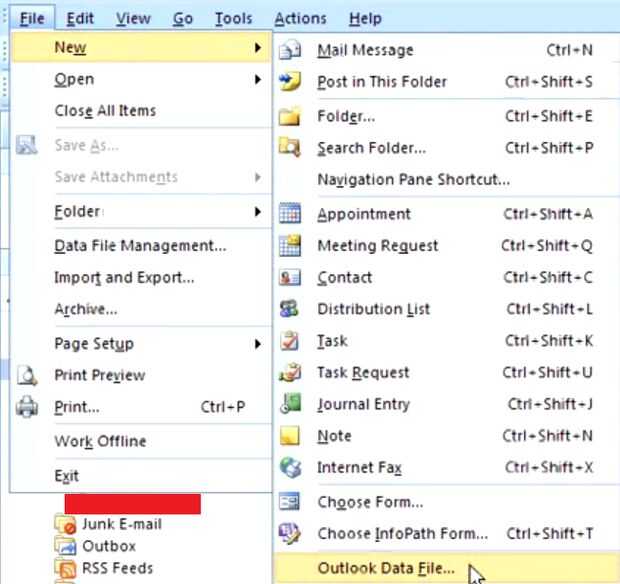Choose Search Folder... entry
The image size is (620, 584).
pyautogui.click(x=447, y=147)
